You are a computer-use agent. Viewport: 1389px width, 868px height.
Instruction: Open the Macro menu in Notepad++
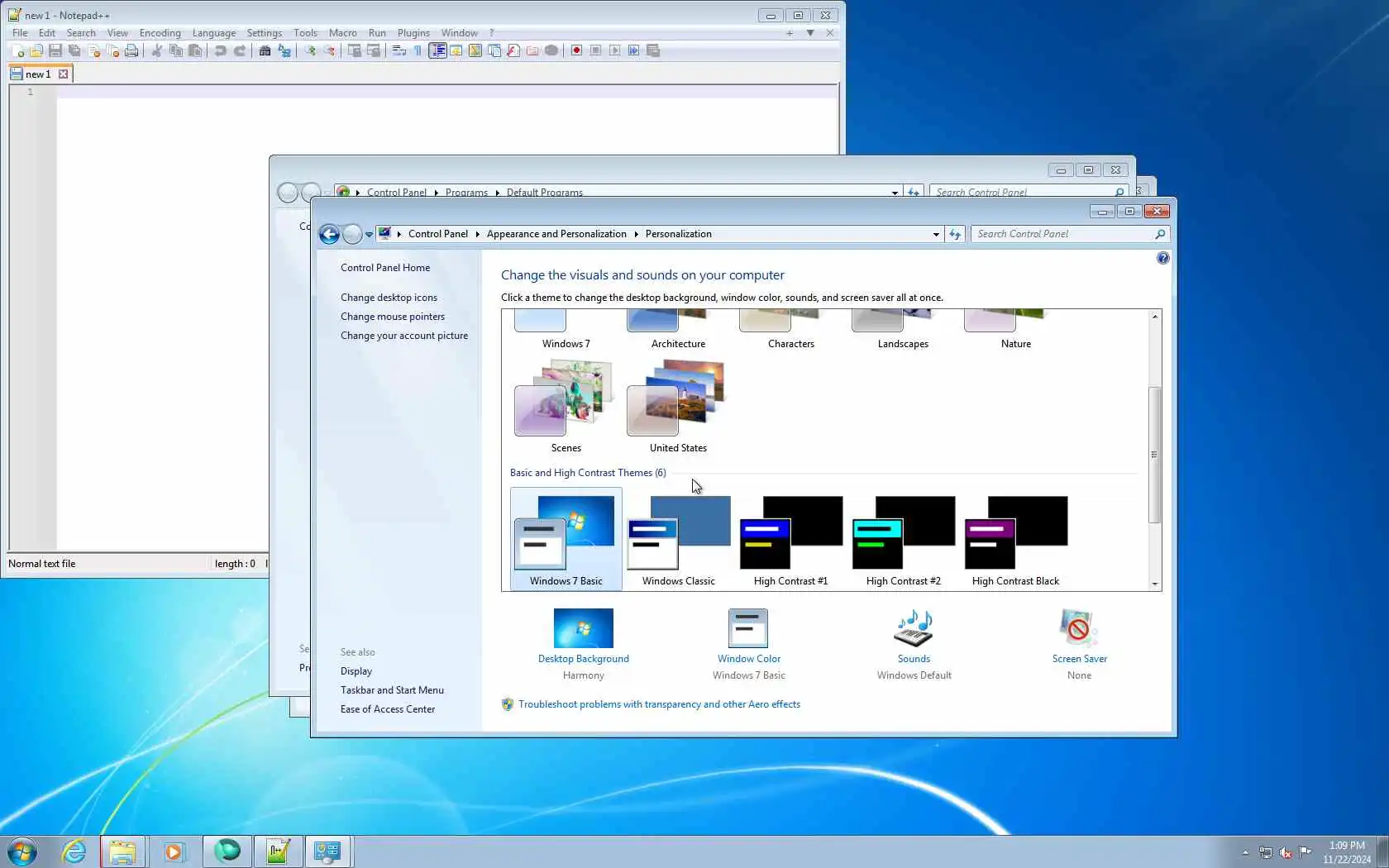coord(342,33)
